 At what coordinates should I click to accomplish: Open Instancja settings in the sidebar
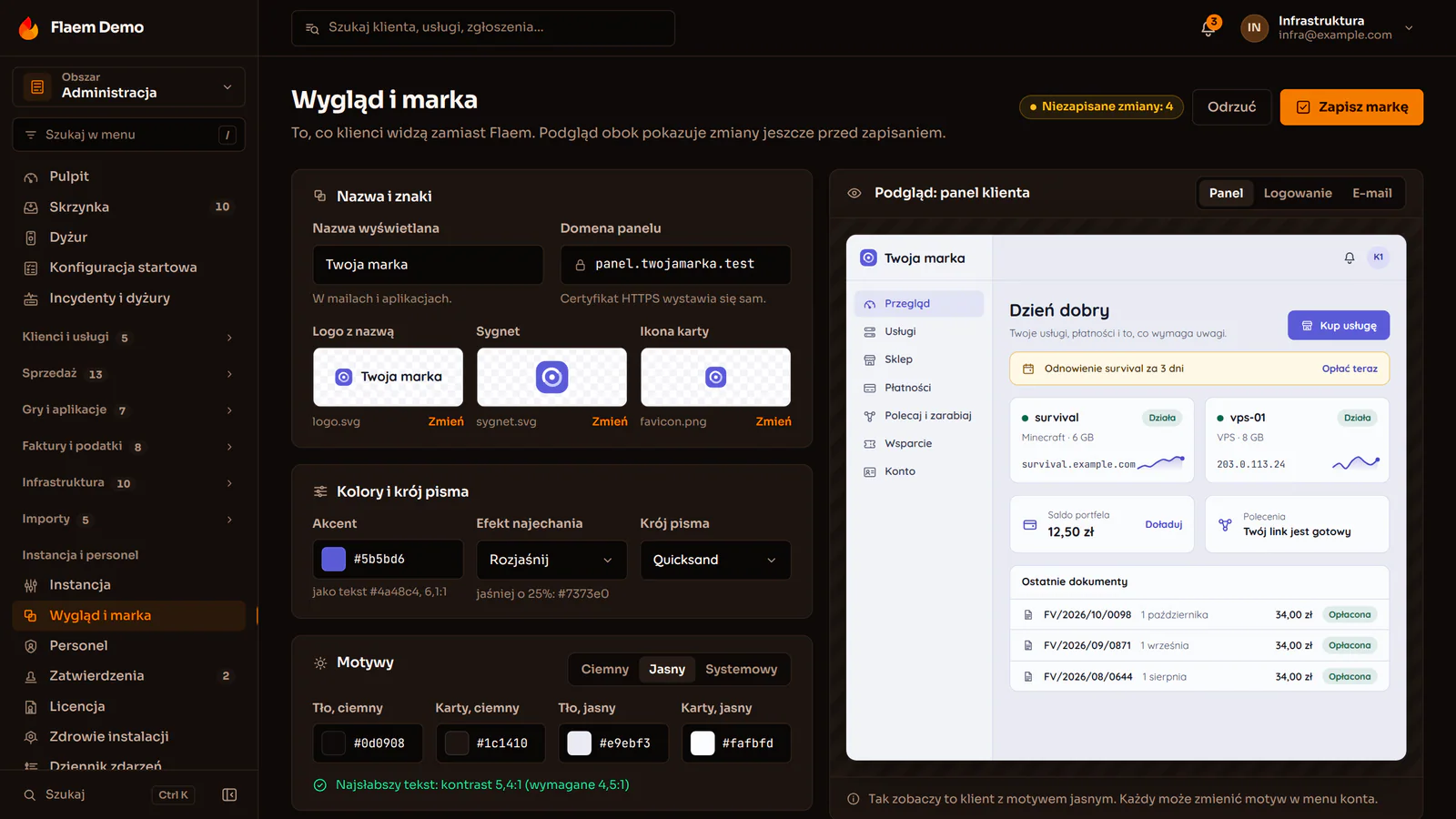129,585
